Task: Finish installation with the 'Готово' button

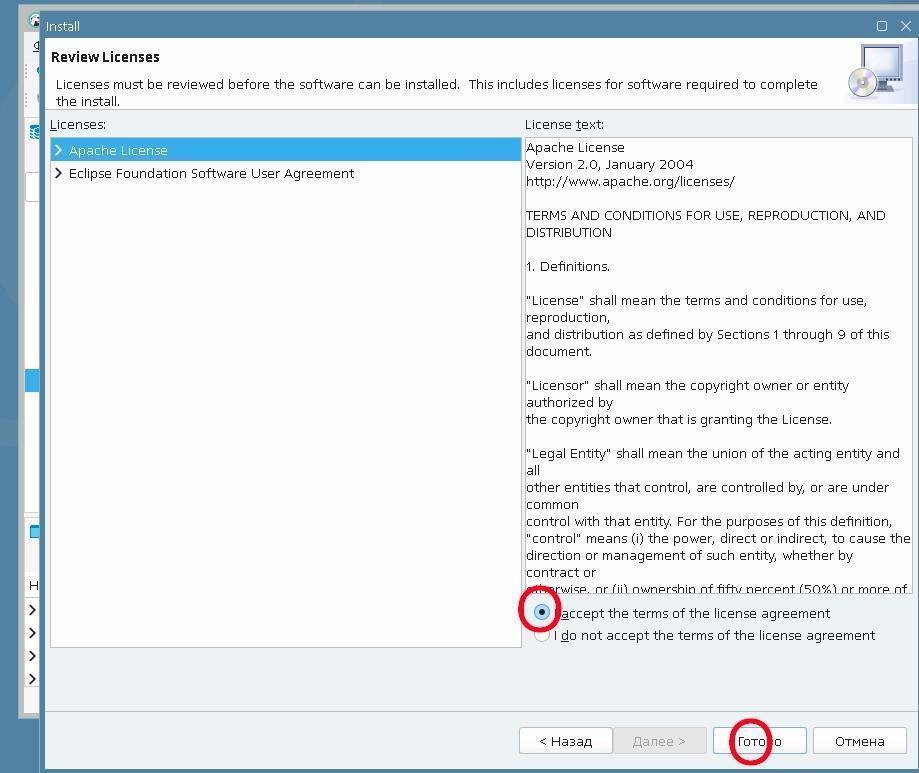Action: [758, 741]
